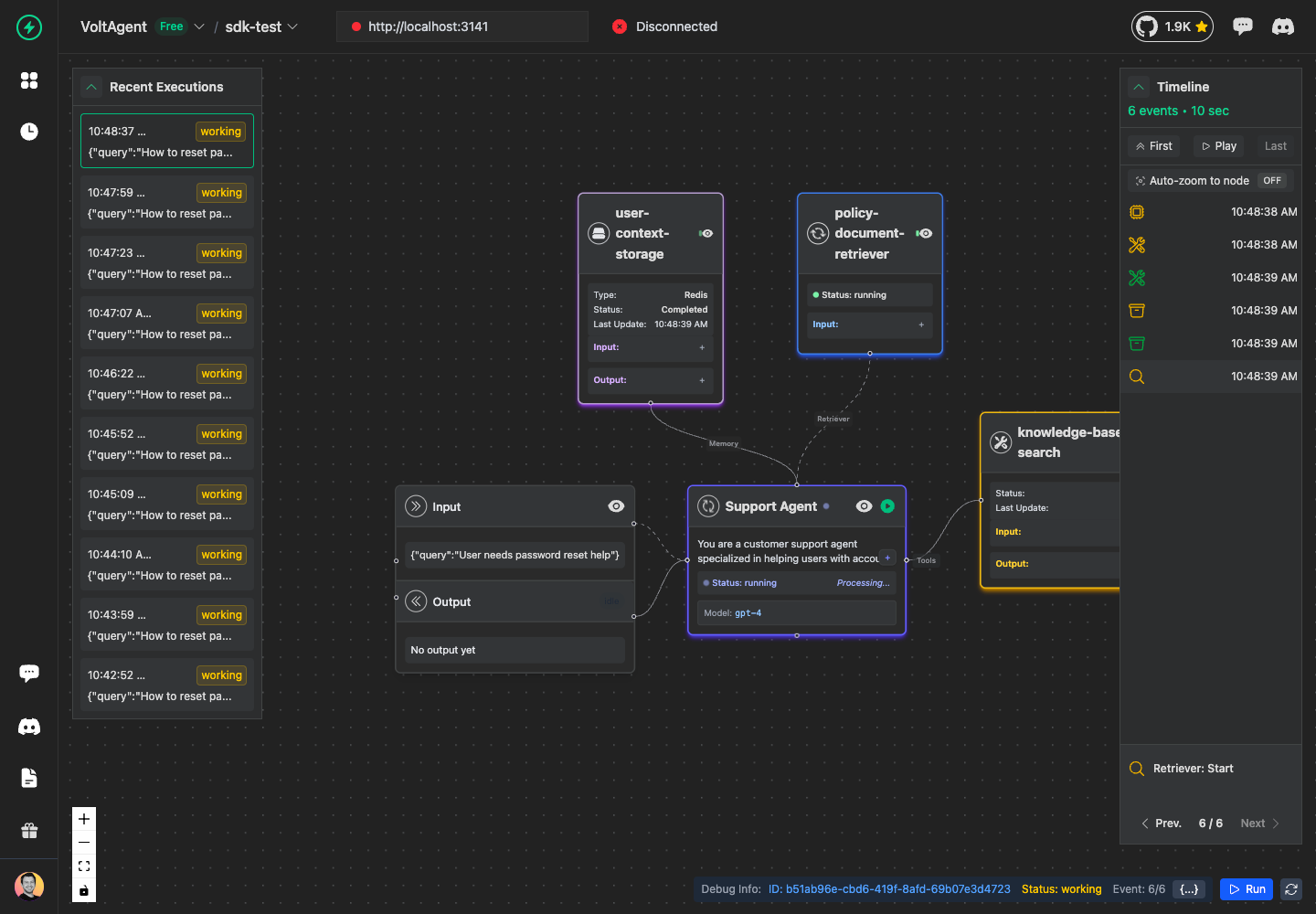Click the Output node arrows icon
Viewport: 1316px width, 914px height.
tap(416, 601)
